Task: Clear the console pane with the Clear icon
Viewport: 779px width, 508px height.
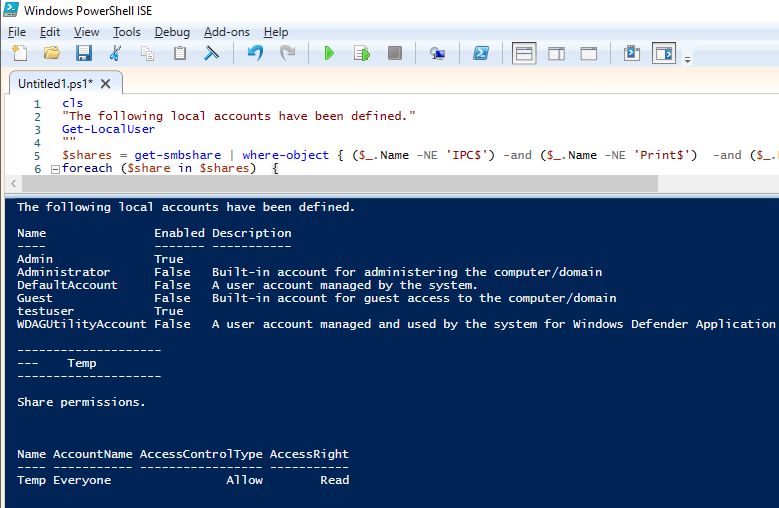Action: pyautogui.click(x=212, y=53)
